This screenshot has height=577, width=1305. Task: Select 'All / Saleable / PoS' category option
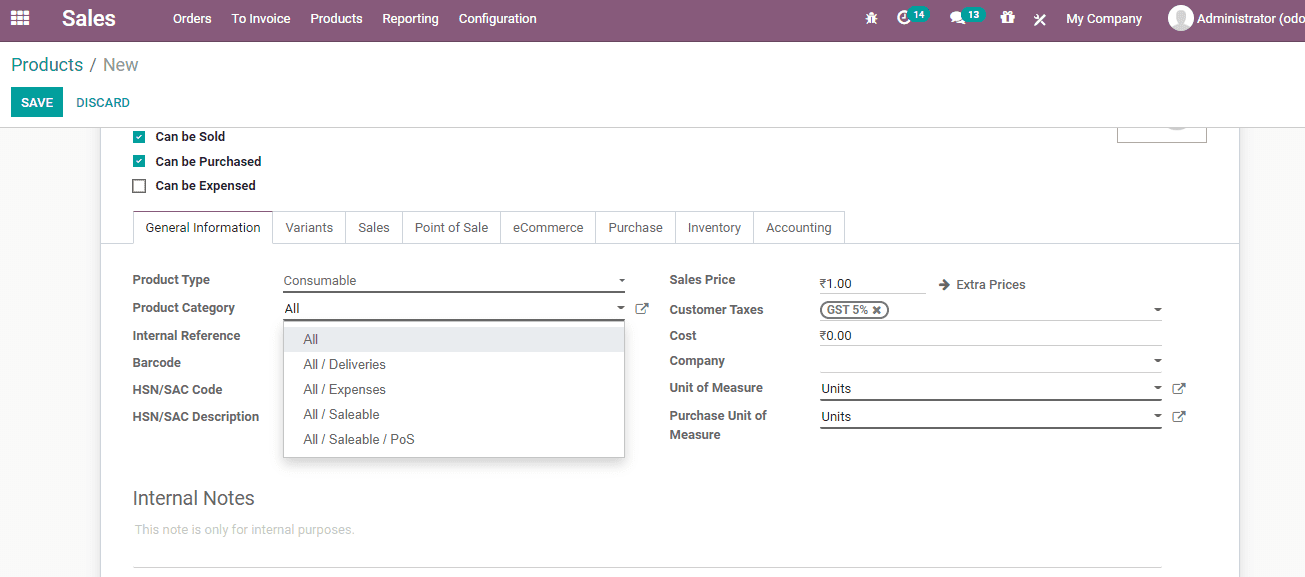point(358,439)
